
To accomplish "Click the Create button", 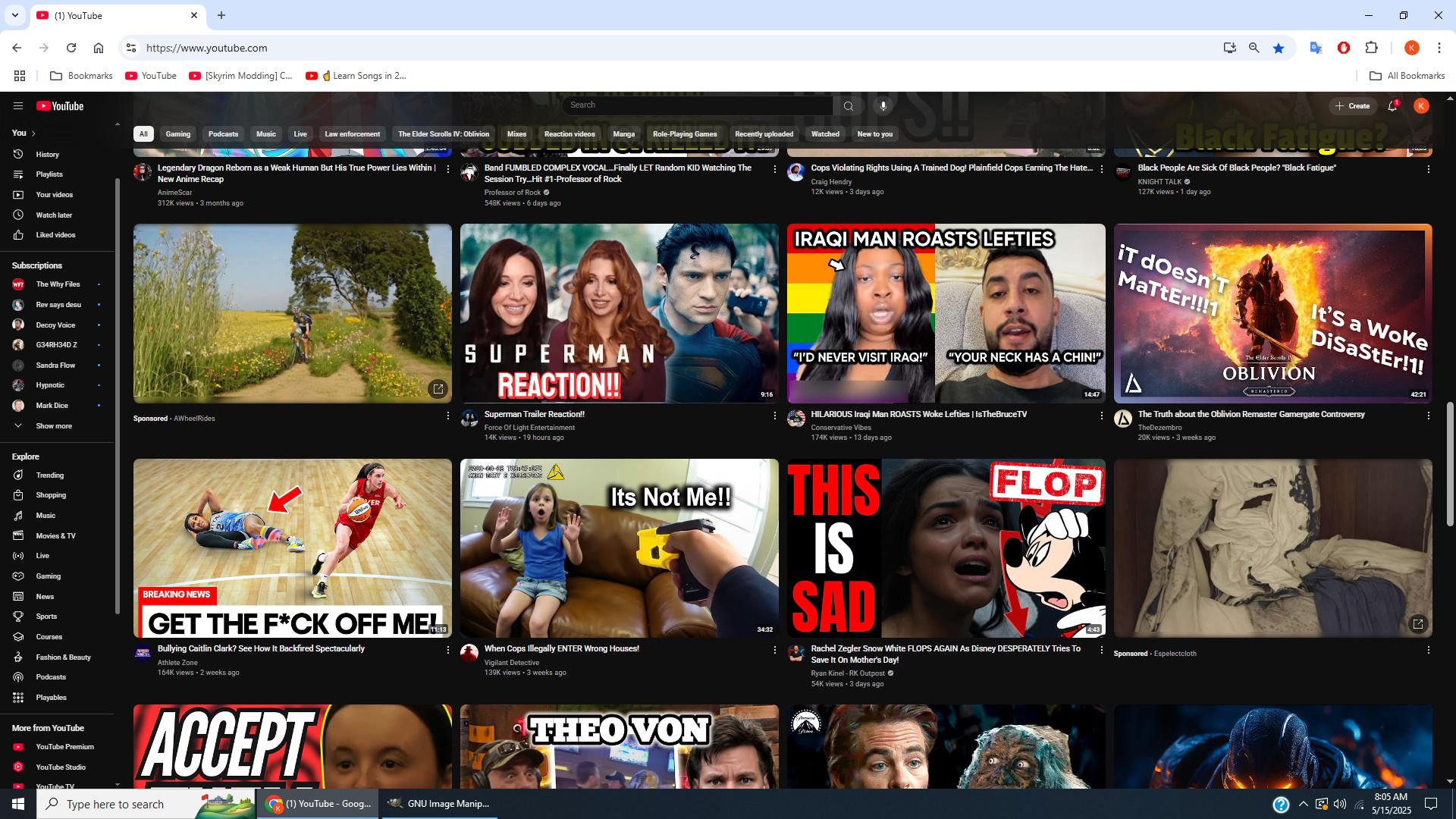I will 1353,106.
